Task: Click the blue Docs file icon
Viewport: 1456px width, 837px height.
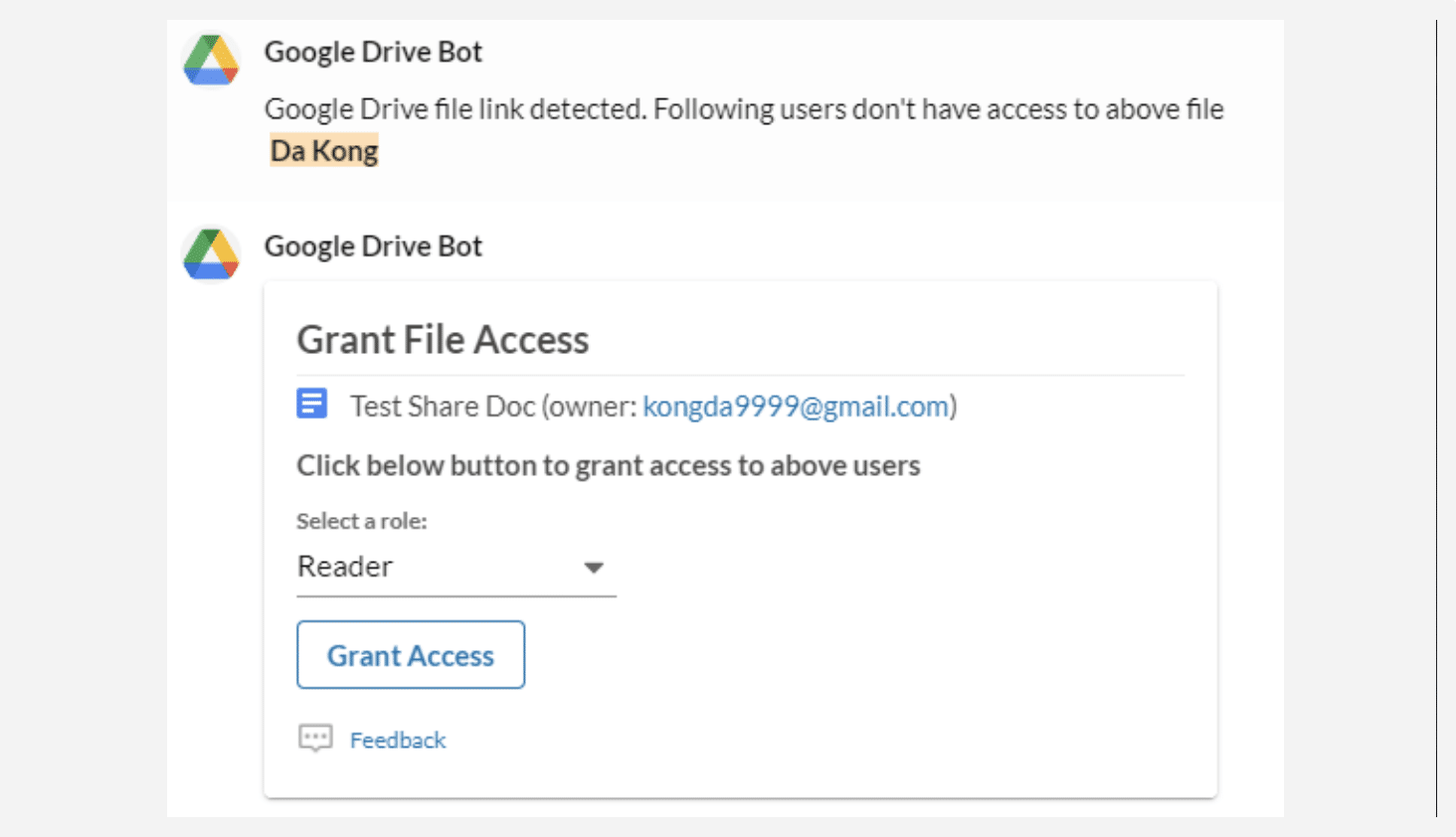Action: (x=312, y=405)
